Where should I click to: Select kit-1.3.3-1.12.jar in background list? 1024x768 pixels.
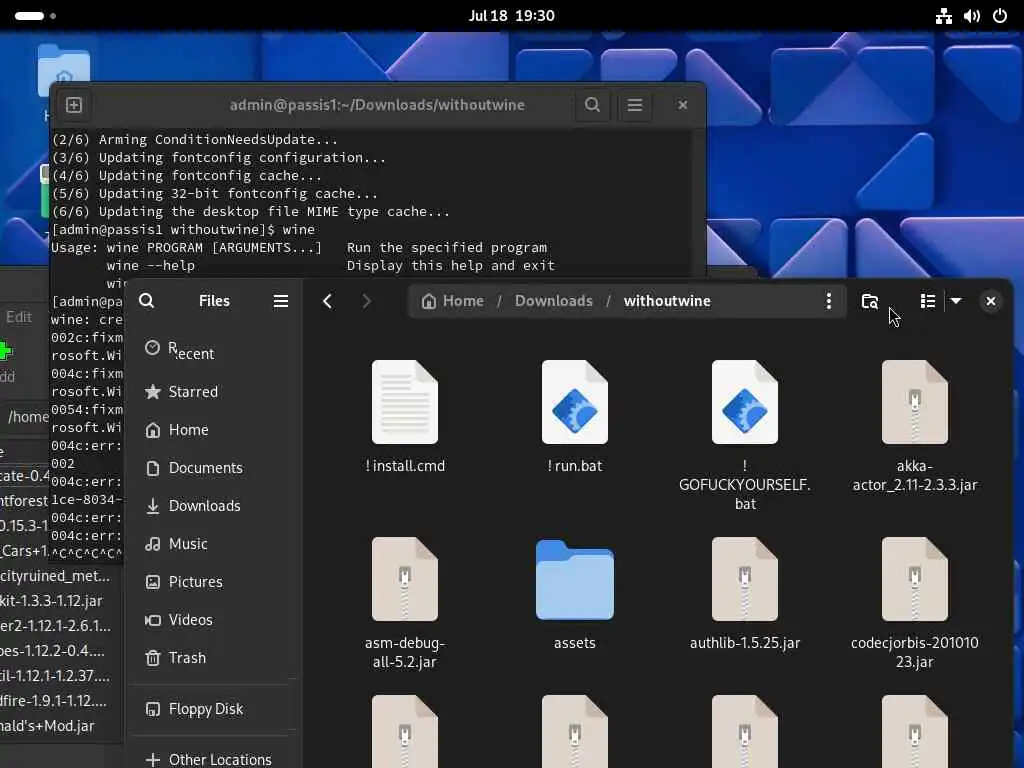(52, 601)
